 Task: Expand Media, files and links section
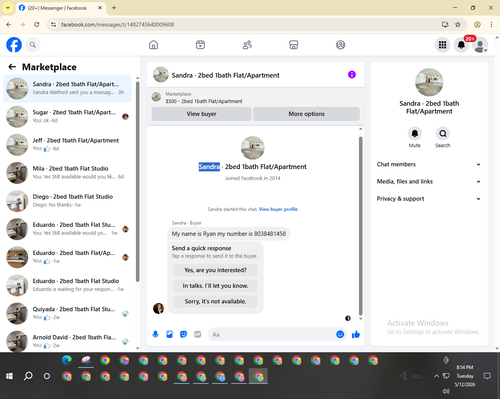[x=429, y=182]
